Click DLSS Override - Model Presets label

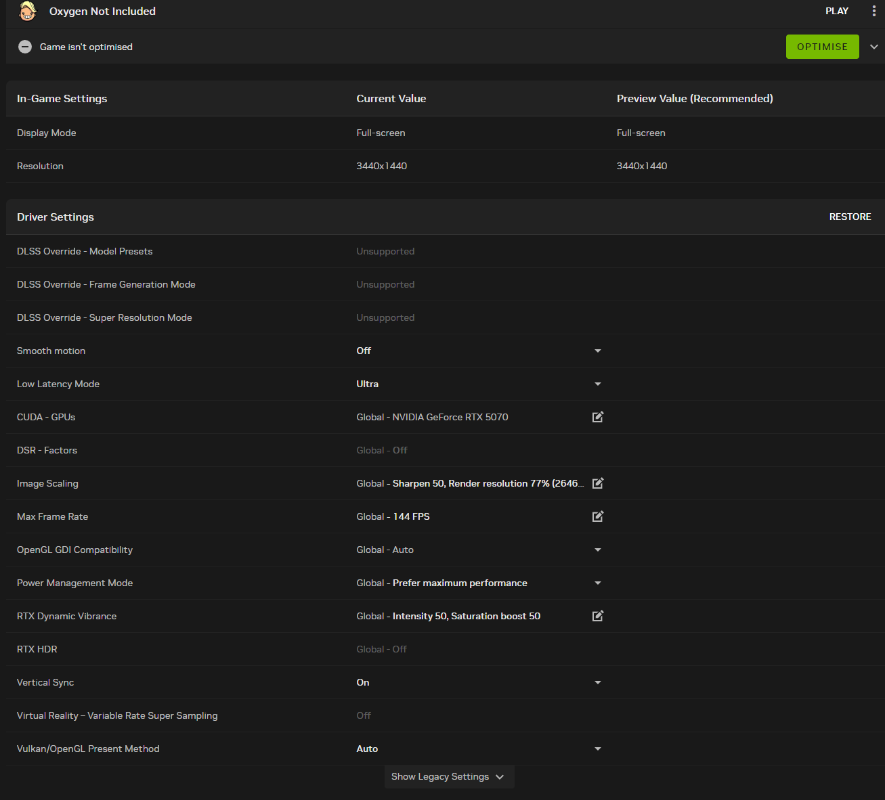pos(85,251)
